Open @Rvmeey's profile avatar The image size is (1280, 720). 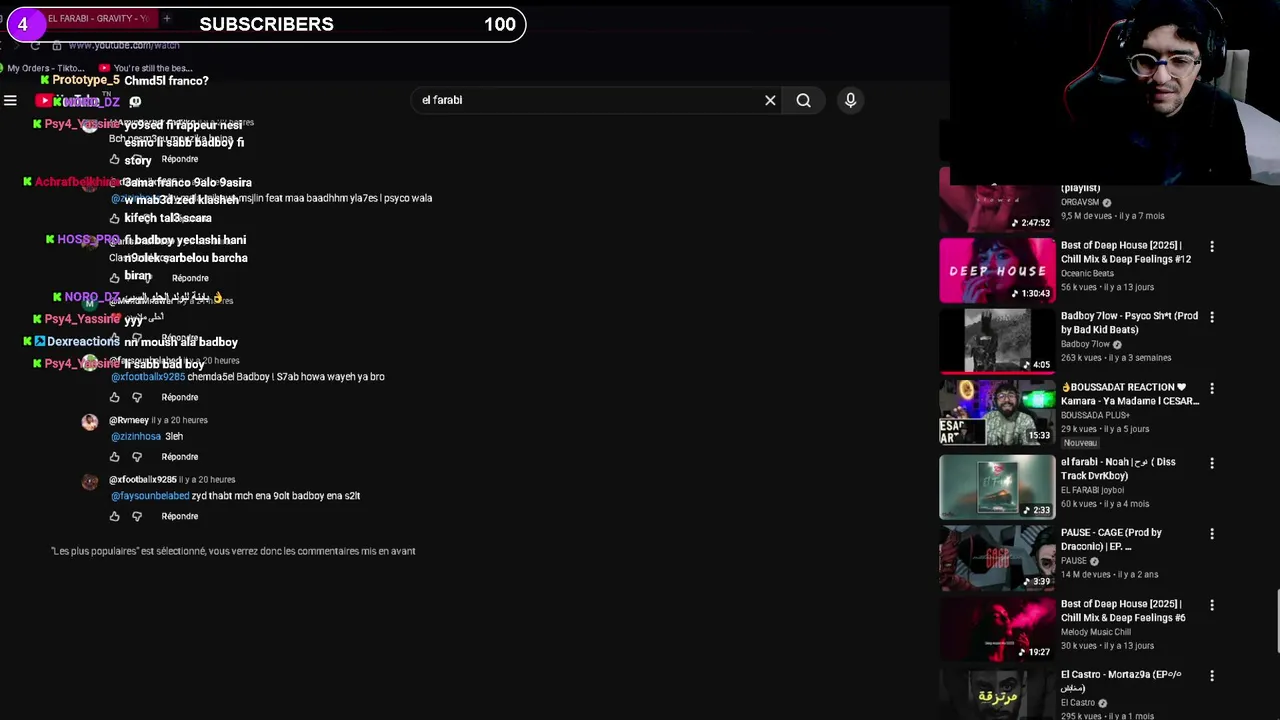(x=90, y=422)
